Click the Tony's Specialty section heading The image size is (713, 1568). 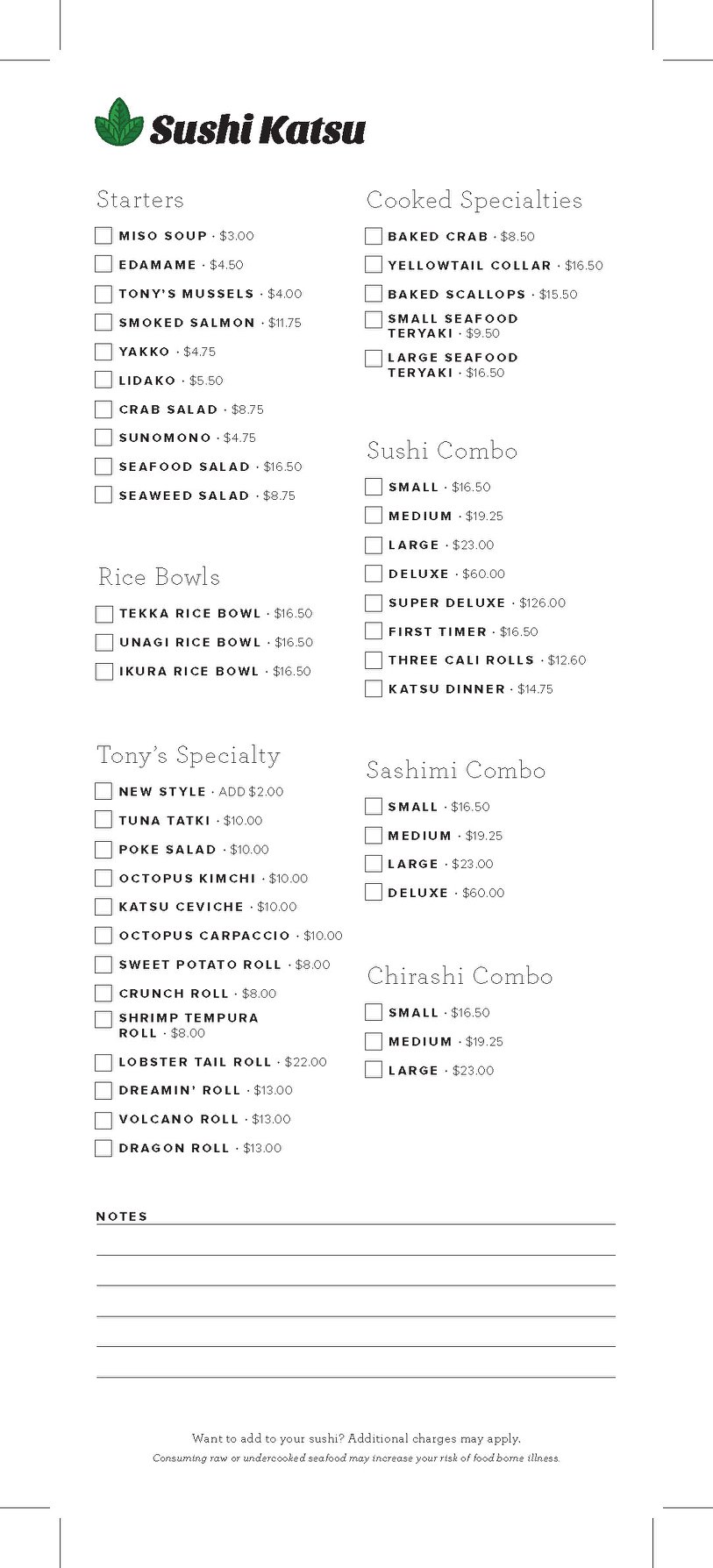[189, 755]
